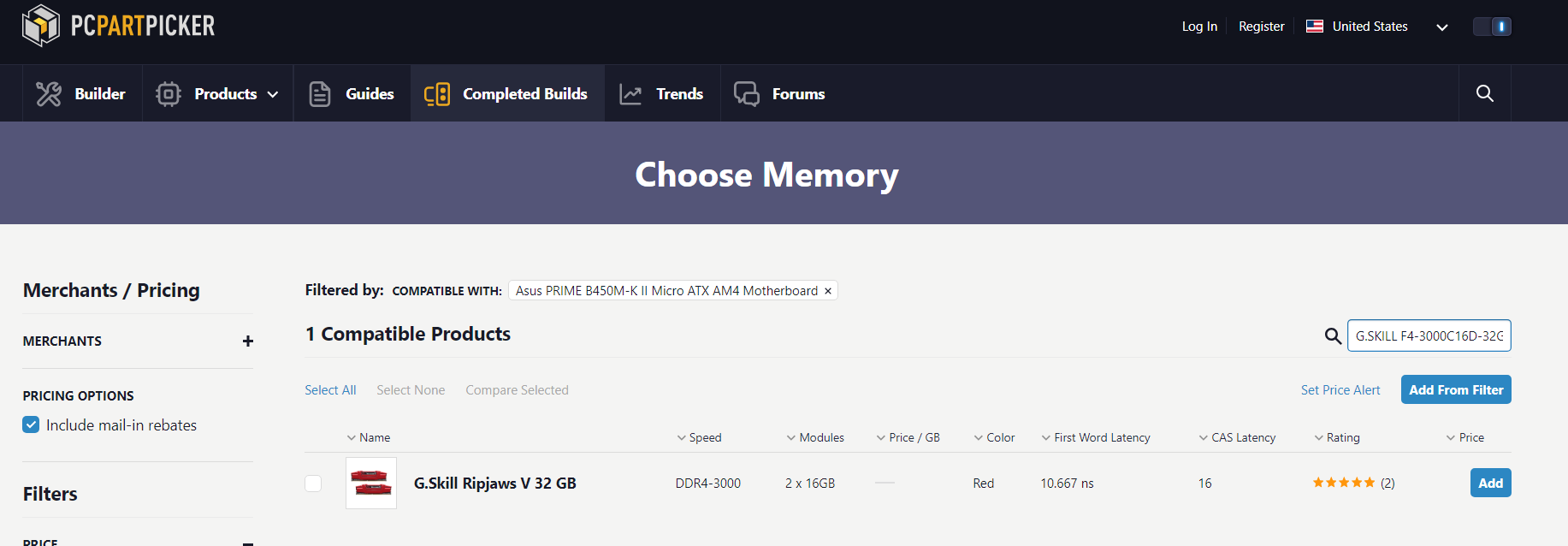This screenshot has height=546, width=1568.
Task: Uncheck Include mail-in rebates
Action: pyautogui.click(x=31, y=424)
